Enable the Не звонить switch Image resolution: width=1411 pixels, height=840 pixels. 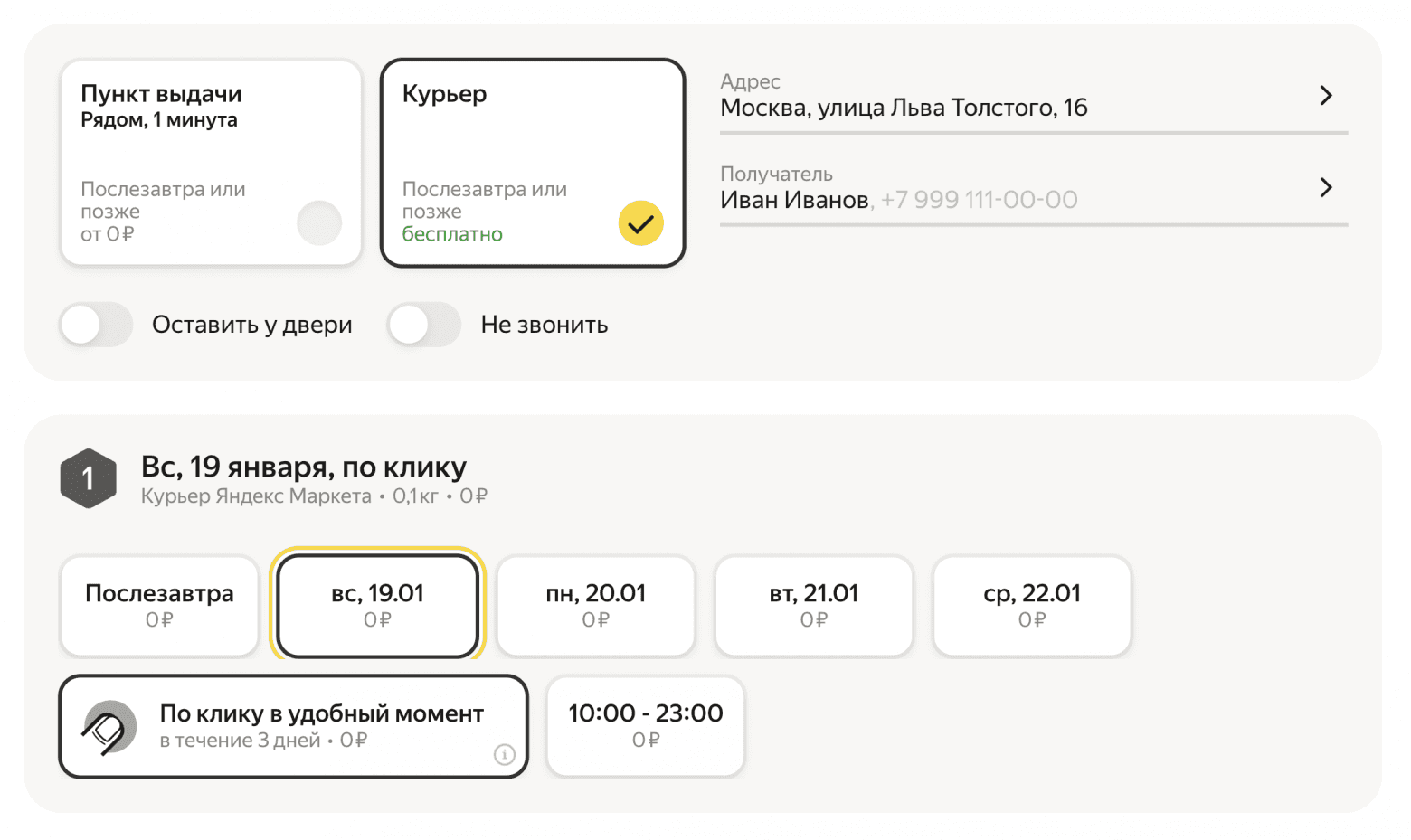coord(424,325)
